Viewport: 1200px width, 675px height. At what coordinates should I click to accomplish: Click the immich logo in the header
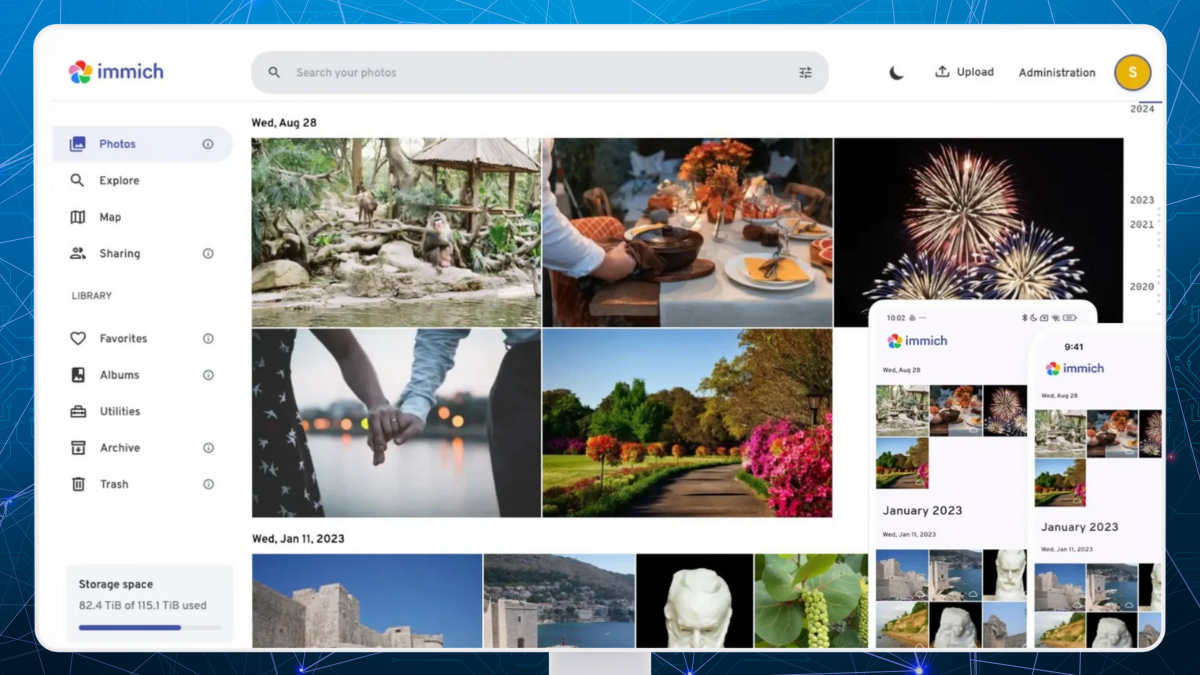115,72
